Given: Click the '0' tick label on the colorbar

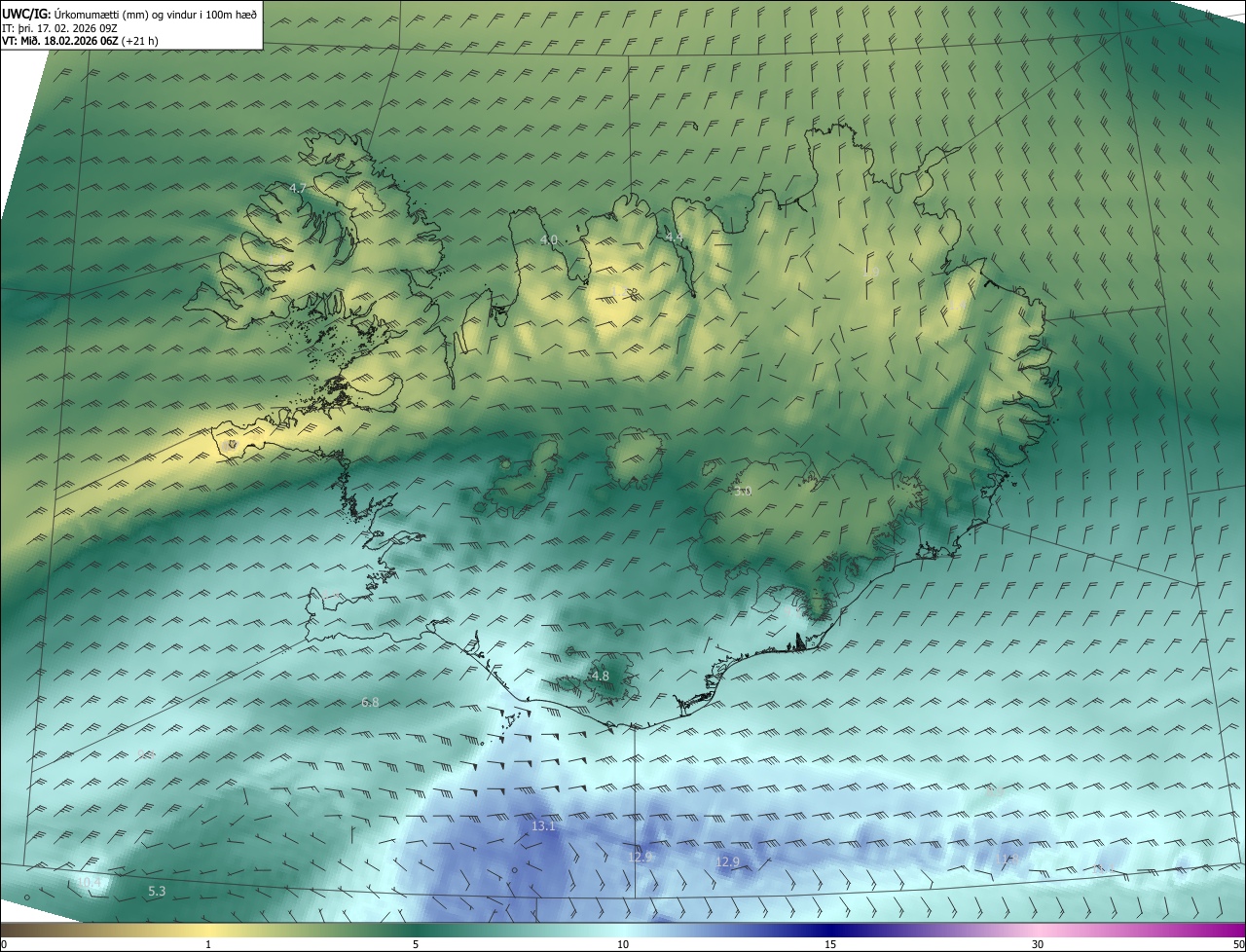Looking at the screenshot, I should click(4, 944).
